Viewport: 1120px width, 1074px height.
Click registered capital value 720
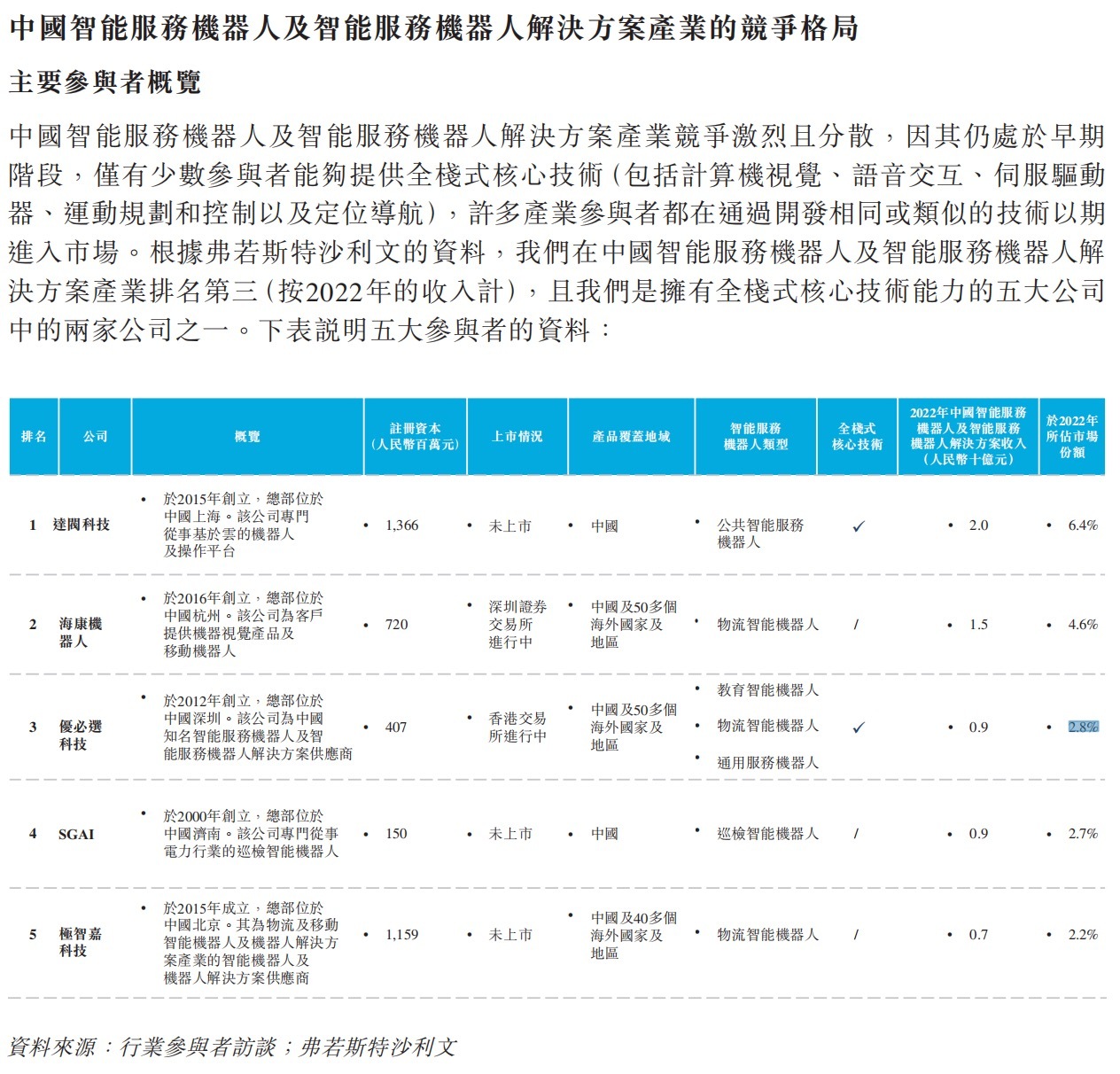pos(396,625)
